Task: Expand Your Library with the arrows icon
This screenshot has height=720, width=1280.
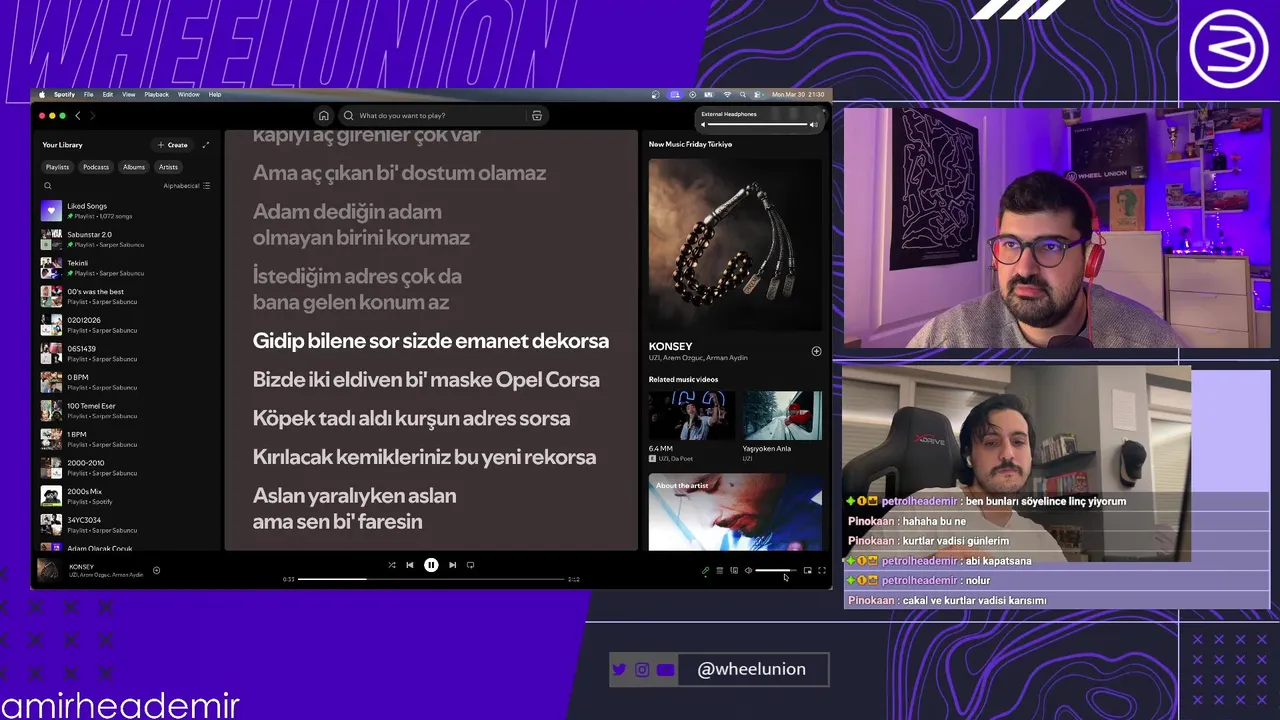Action: [x=206, y=145]
